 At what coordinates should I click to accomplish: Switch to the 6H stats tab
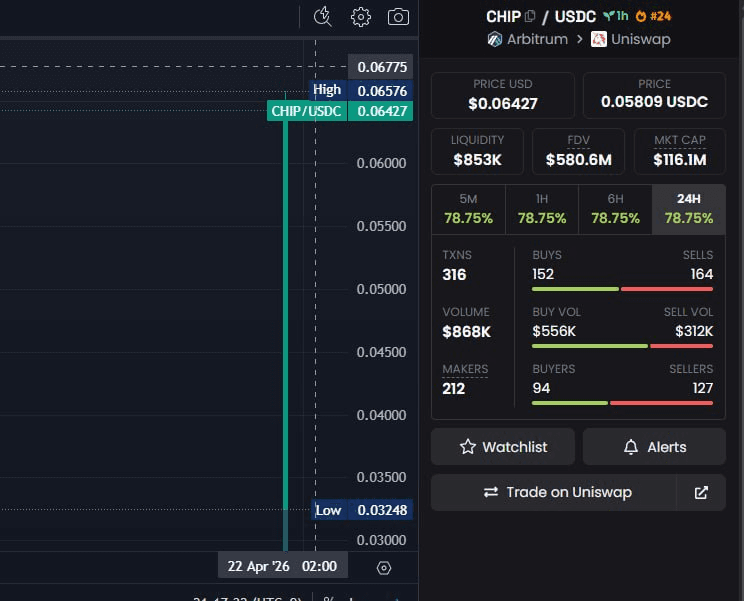pos(615,209)
